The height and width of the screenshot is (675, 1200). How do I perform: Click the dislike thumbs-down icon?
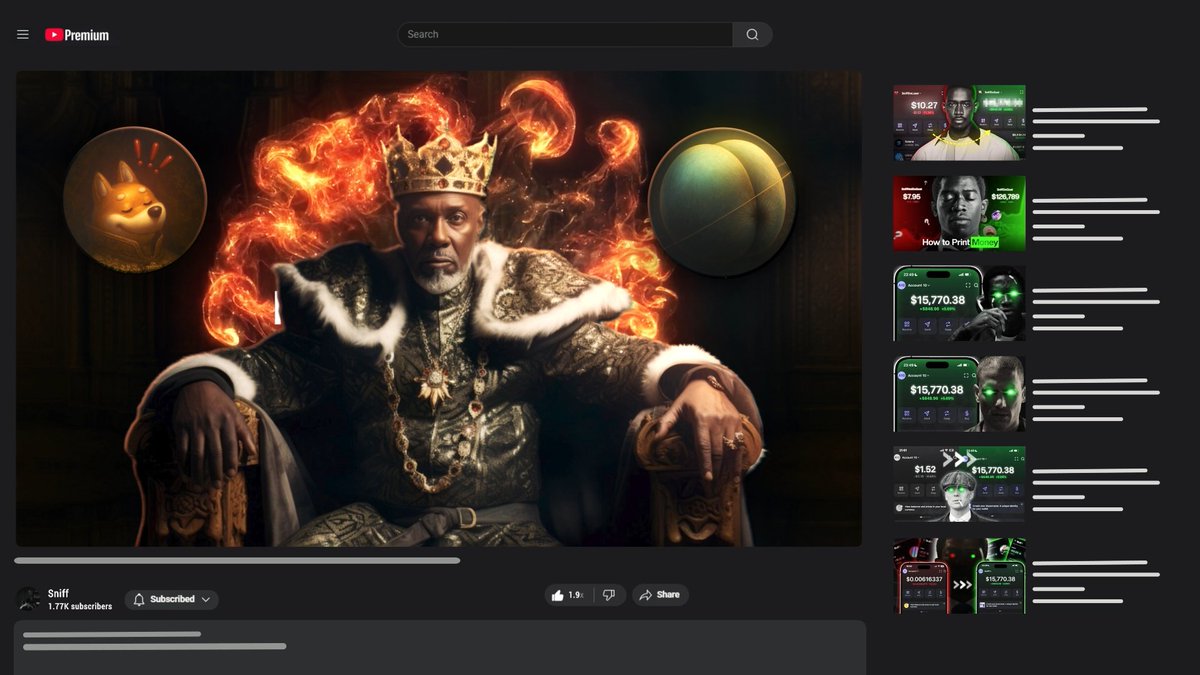[x=609, y=594]
